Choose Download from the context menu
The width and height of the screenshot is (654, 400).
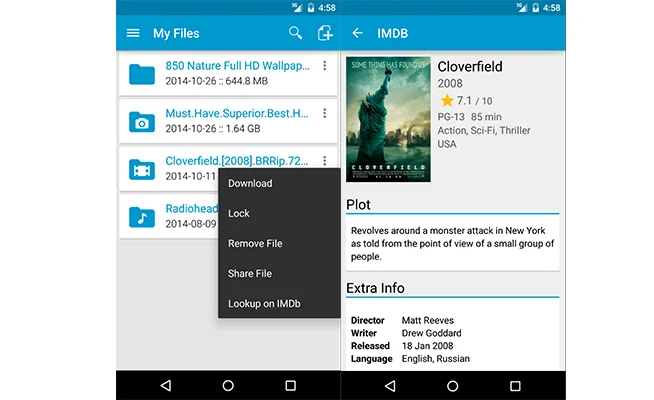279,183
